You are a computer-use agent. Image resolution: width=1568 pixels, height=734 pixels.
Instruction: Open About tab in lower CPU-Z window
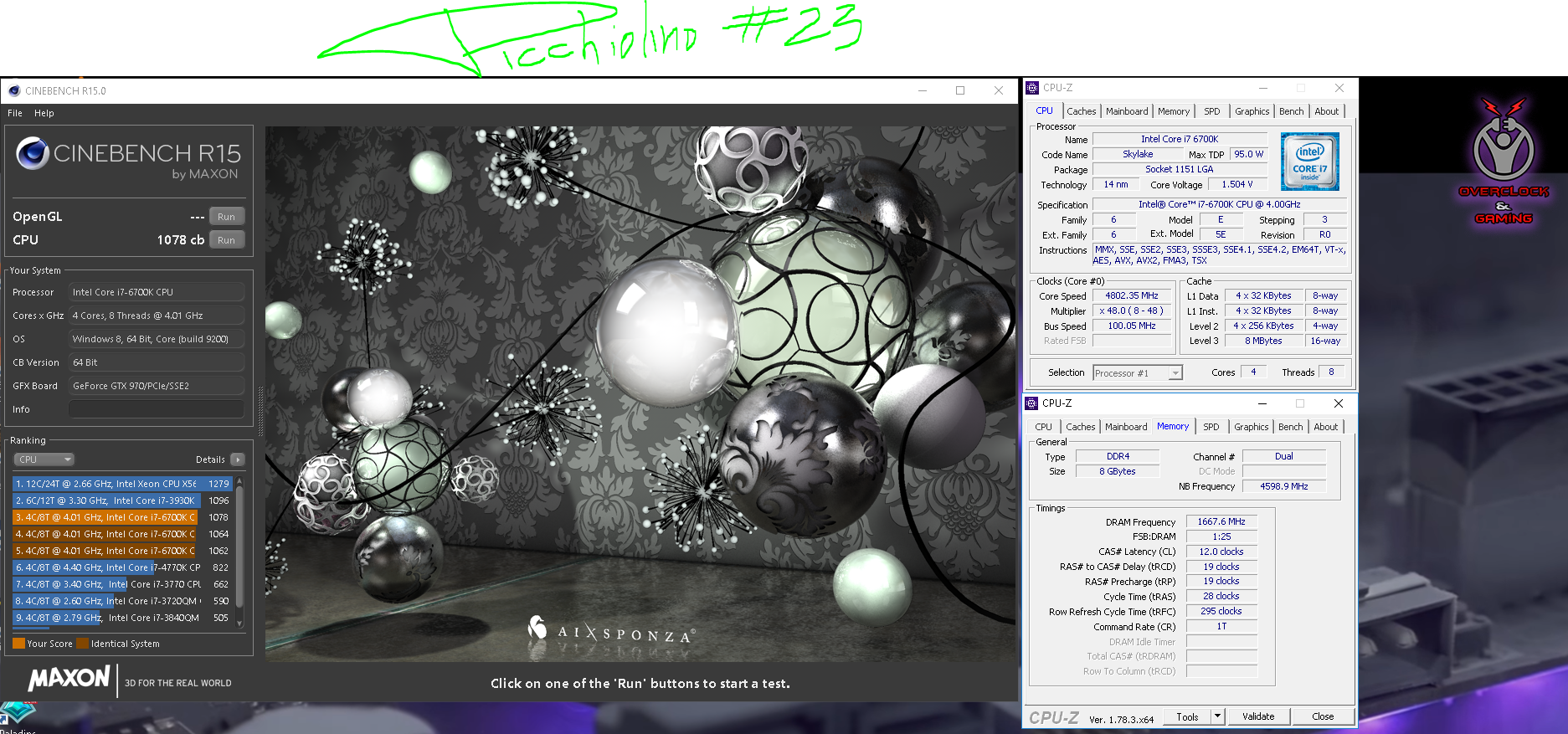[1325, 427]
